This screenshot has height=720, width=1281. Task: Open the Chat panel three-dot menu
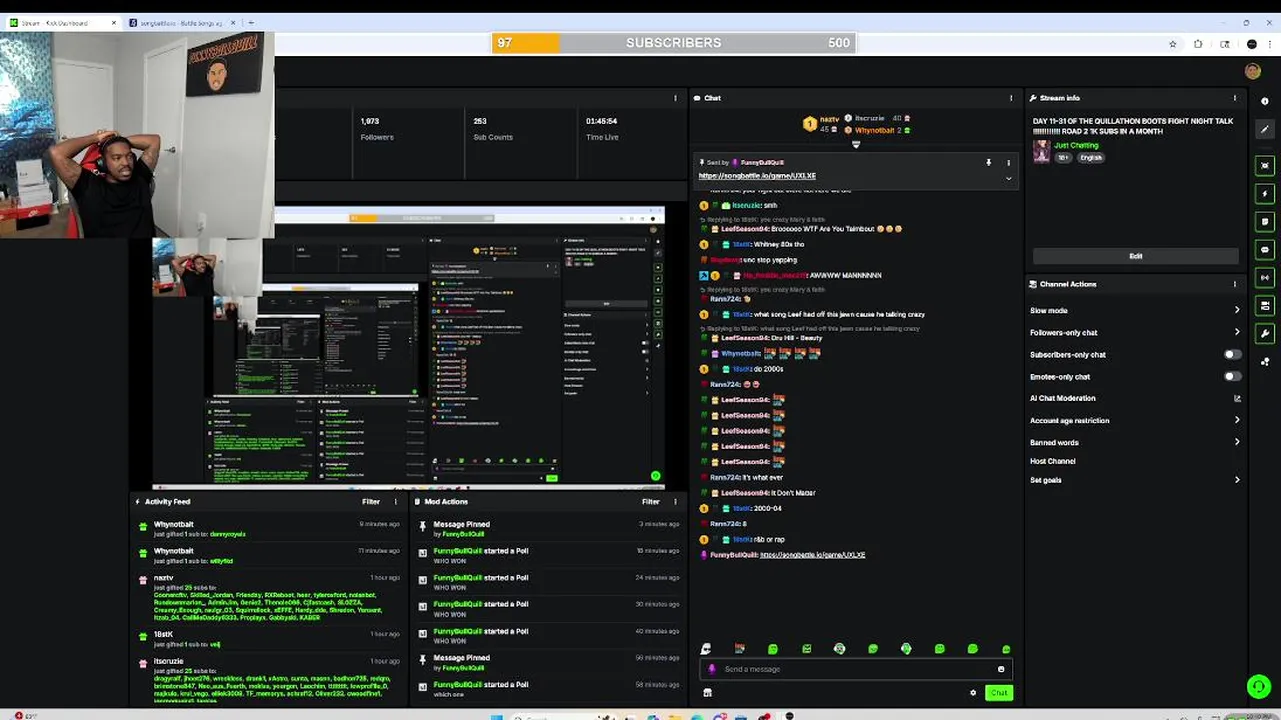point(1011,98)
